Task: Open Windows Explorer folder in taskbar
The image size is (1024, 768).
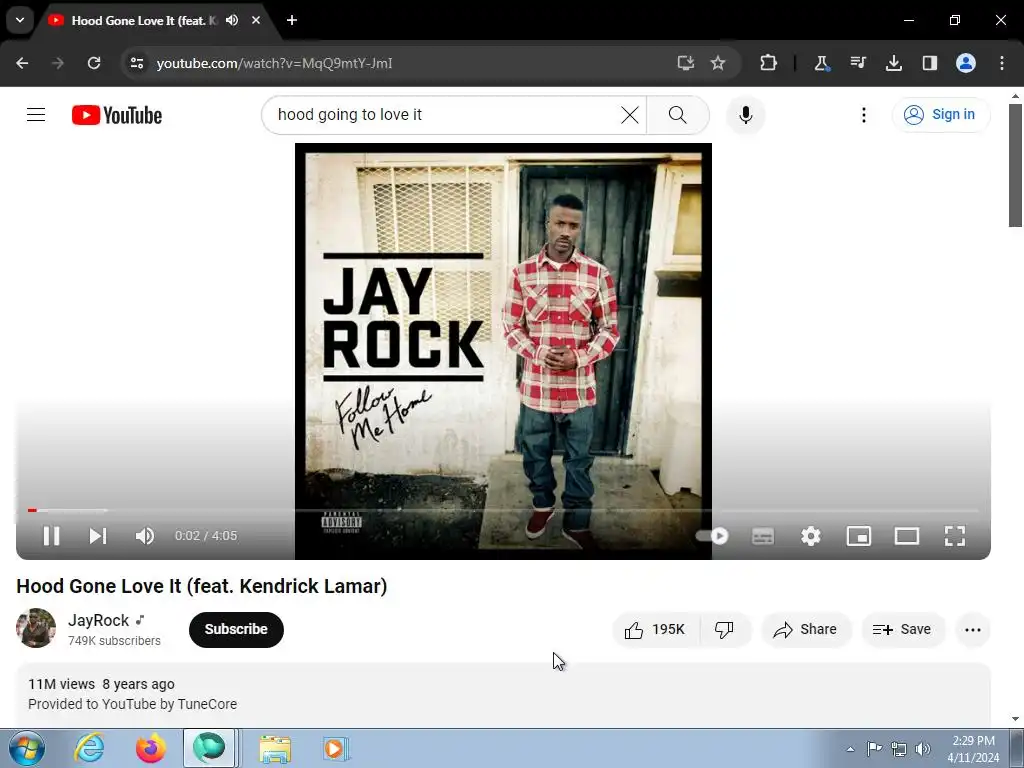Action: tap(275, 748)
